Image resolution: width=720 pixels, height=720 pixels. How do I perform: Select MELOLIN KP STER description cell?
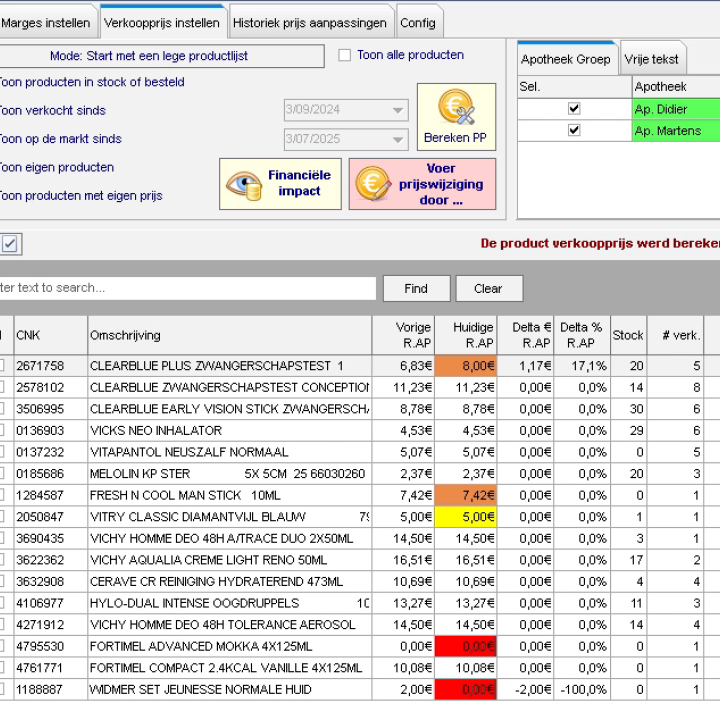tap(230, 473)
